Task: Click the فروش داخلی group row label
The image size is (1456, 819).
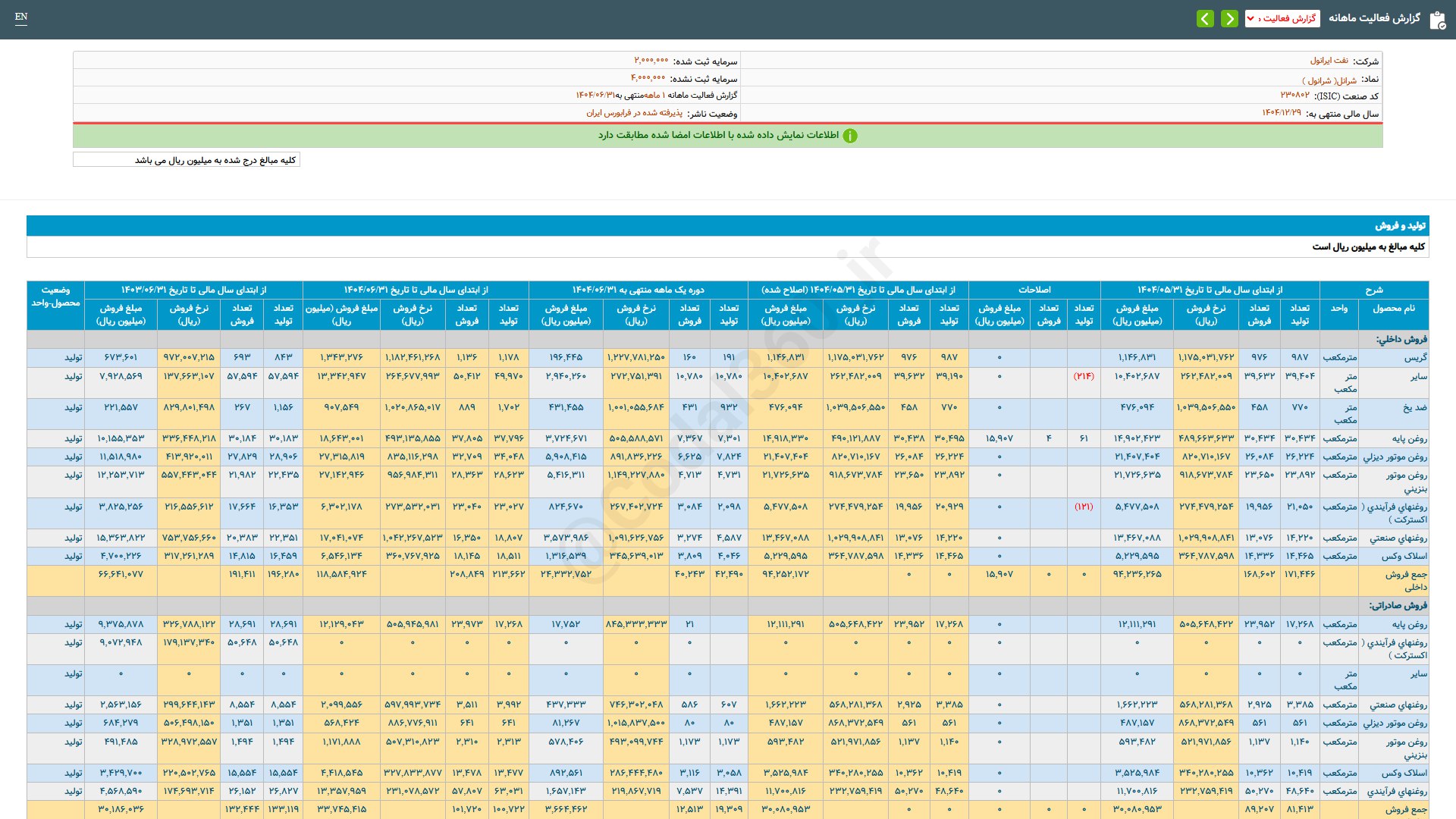Action: [x=1401, y=339]
